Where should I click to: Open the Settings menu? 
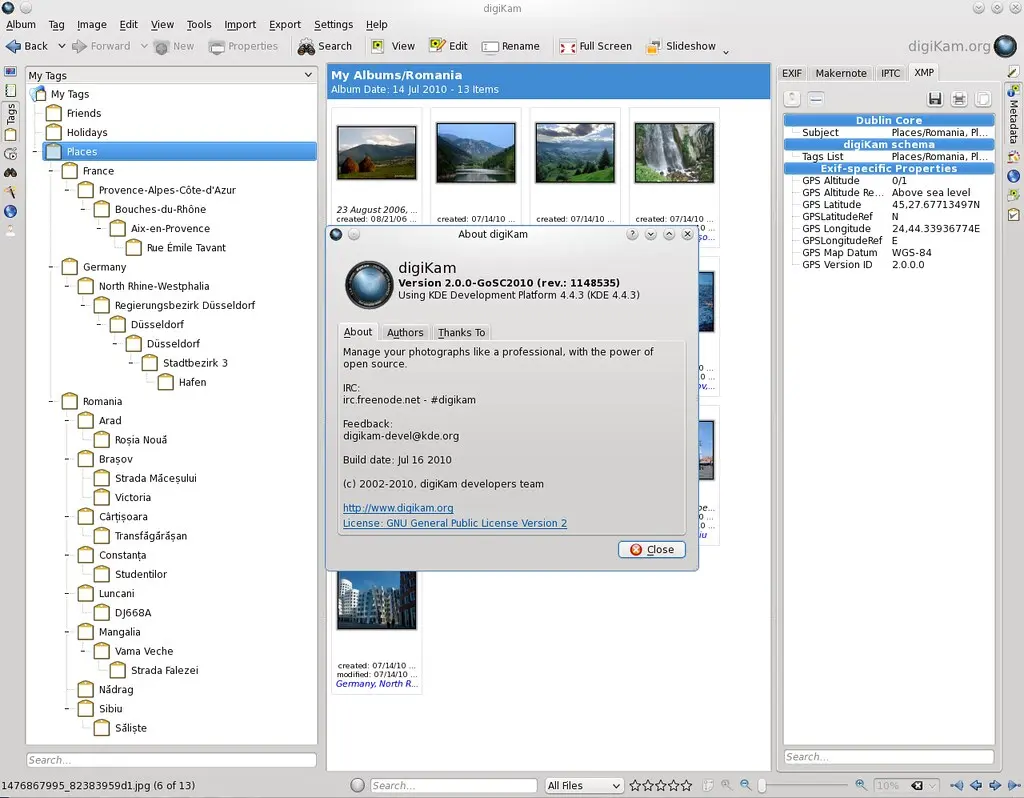pyautogui.click(x=333, y=24)
